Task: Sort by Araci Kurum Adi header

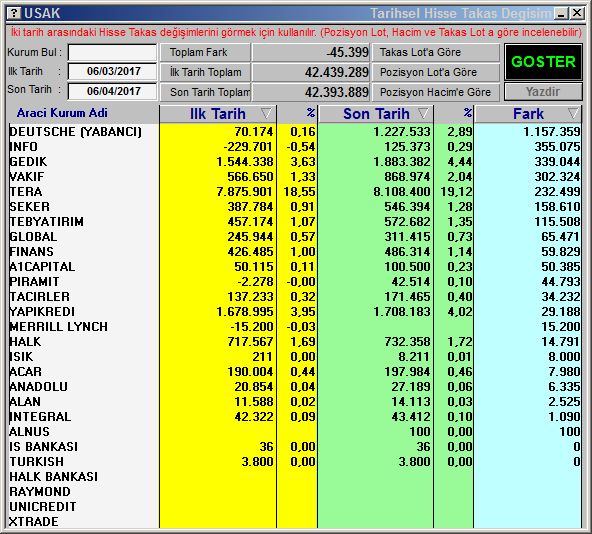Action: (62, 113)
